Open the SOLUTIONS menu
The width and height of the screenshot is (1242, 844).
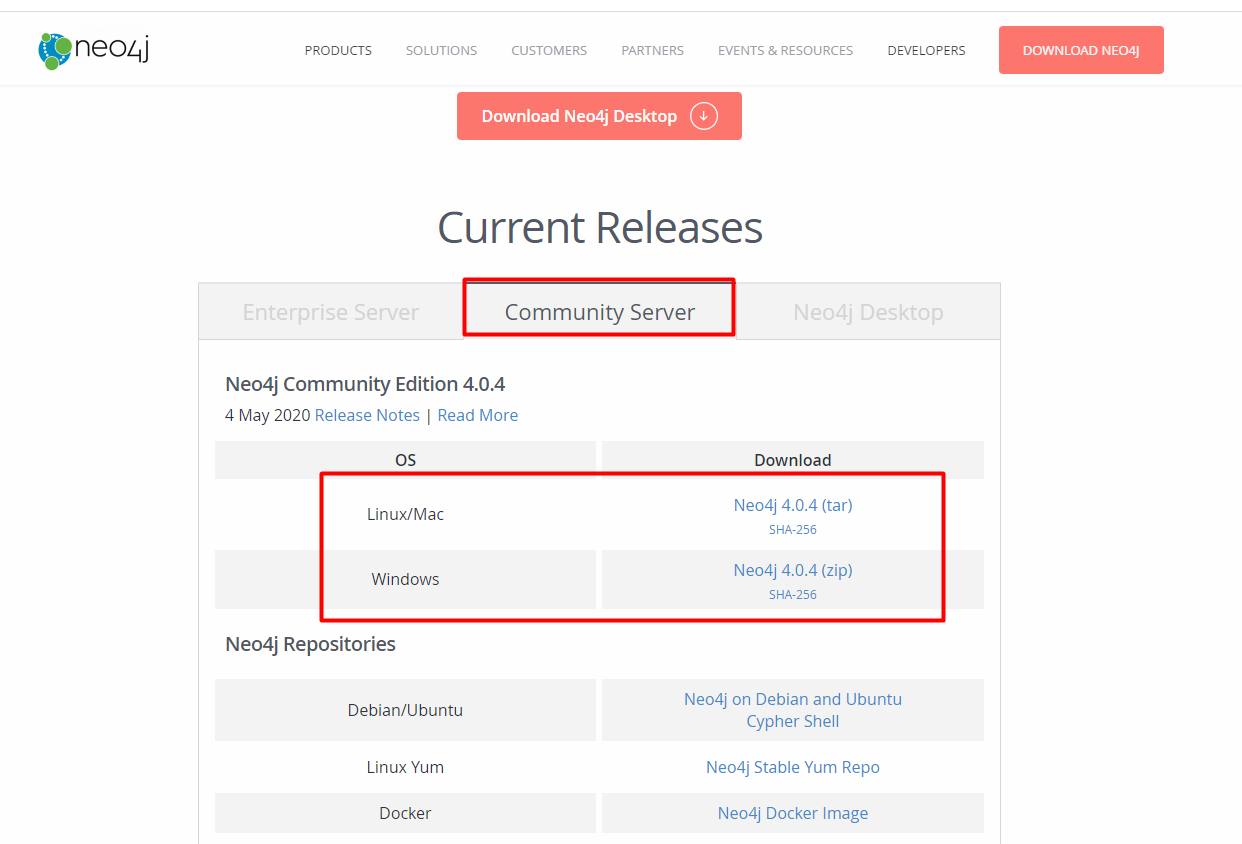(441, 50)
